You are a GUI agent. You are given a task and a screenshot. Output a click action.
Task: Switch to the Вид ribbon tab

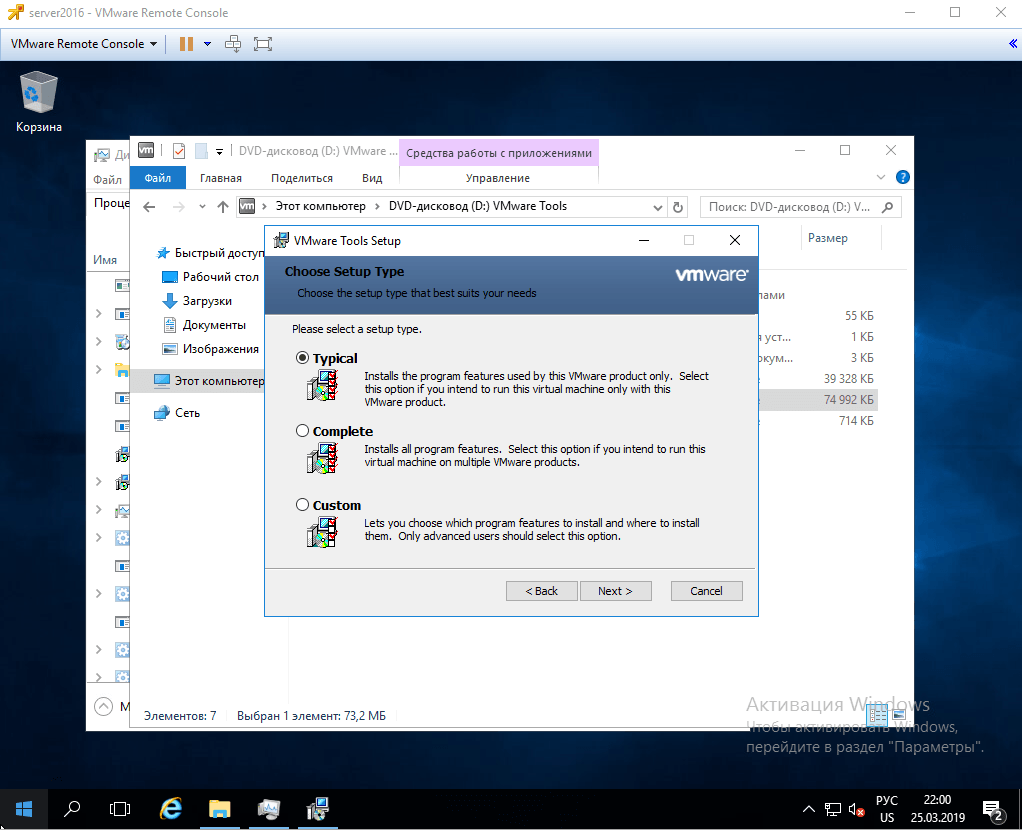(x=372, y=178)
